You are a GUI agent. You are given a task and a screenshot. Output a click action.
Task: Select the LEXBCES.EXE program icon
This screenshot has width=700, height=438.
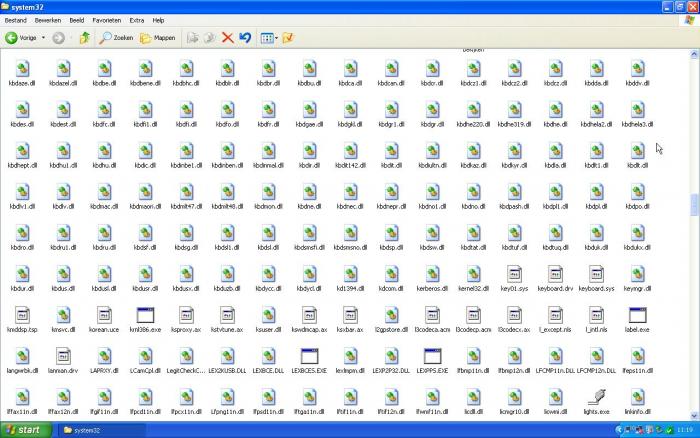pyautogui.click(x=309, y=356)
